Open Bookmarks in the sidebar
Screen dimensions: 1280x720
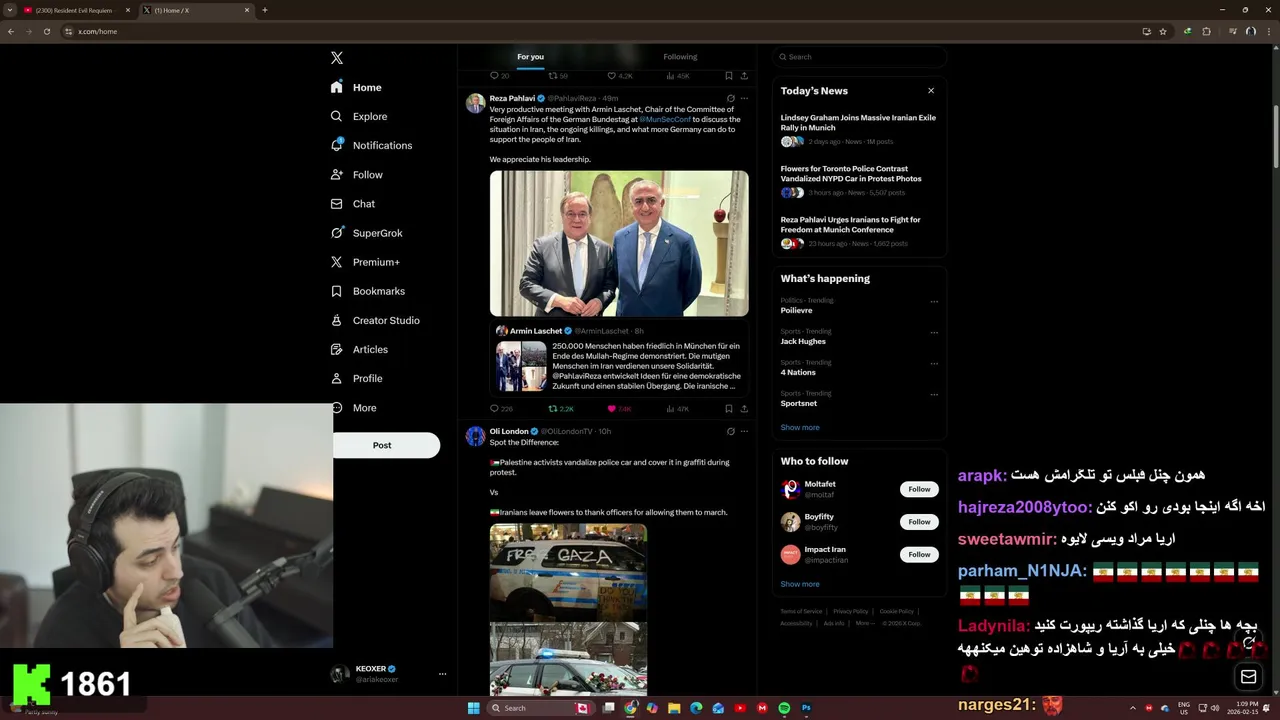pyautogui.click(x=367, y=291)
